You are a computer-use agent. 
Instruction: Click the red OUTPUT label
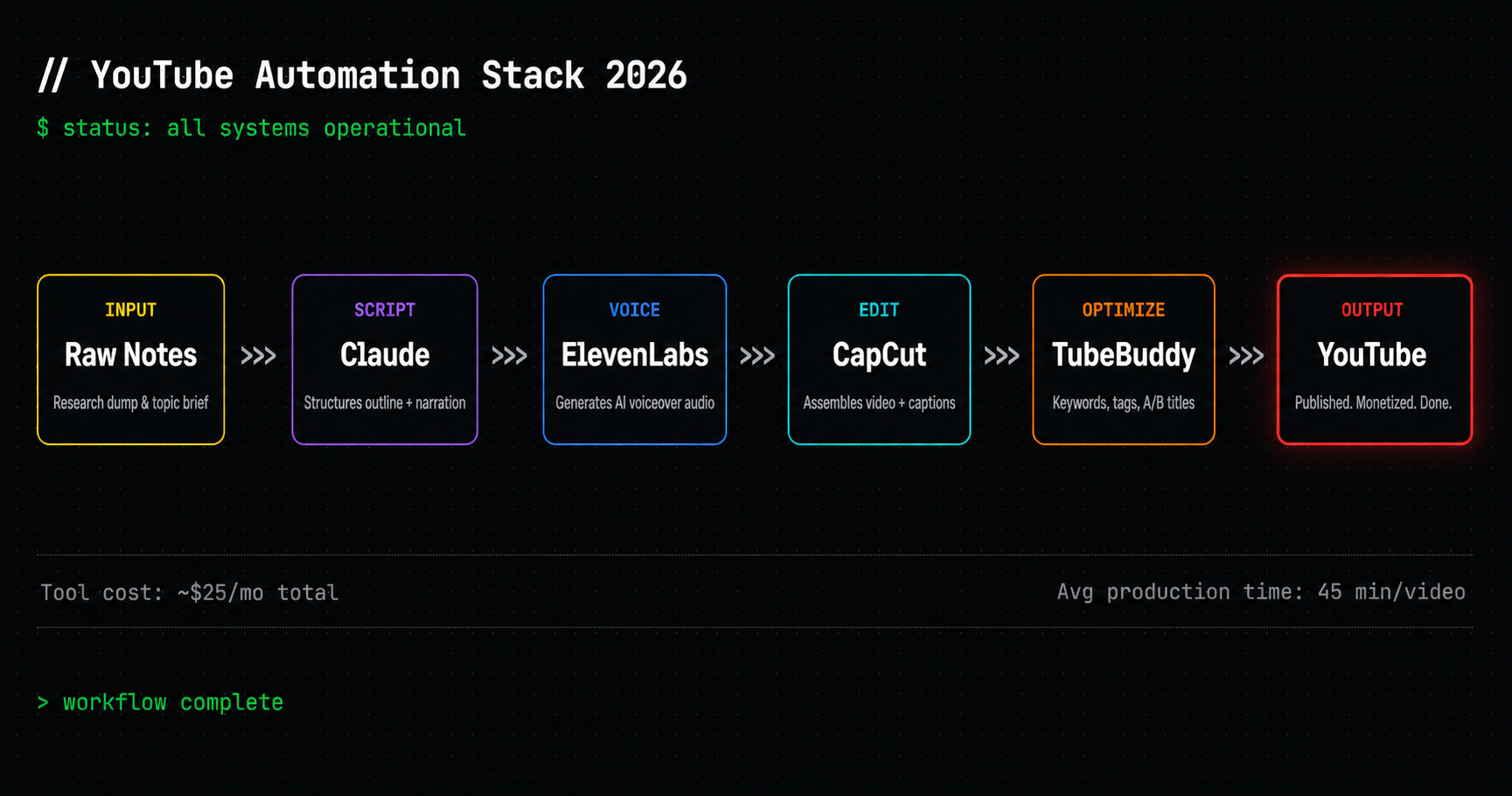click(x=1372, y=310)
